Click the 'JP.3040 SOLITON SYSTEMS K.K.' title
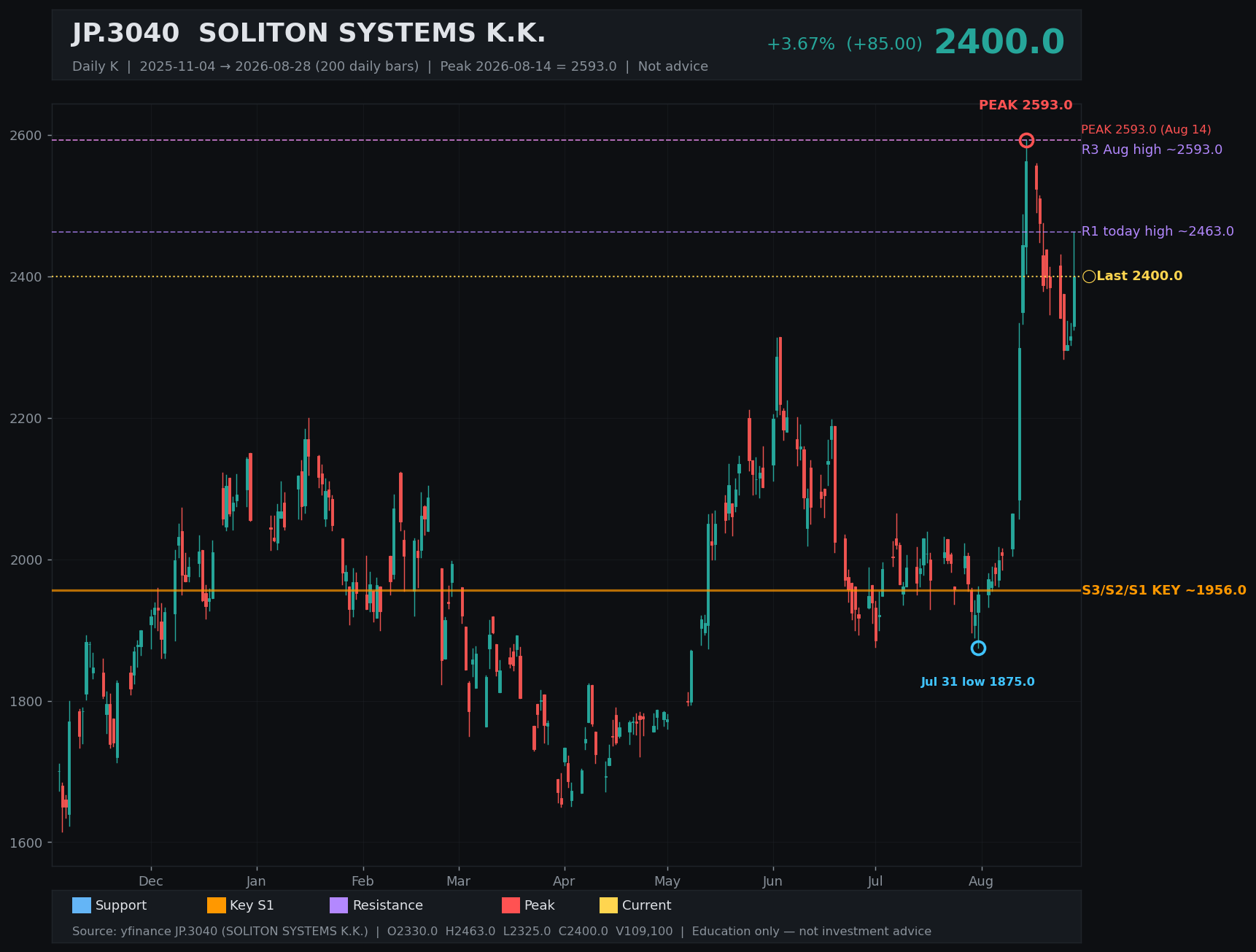The height and width of the screenshot is (952, 1256). (x=309, y=34)
